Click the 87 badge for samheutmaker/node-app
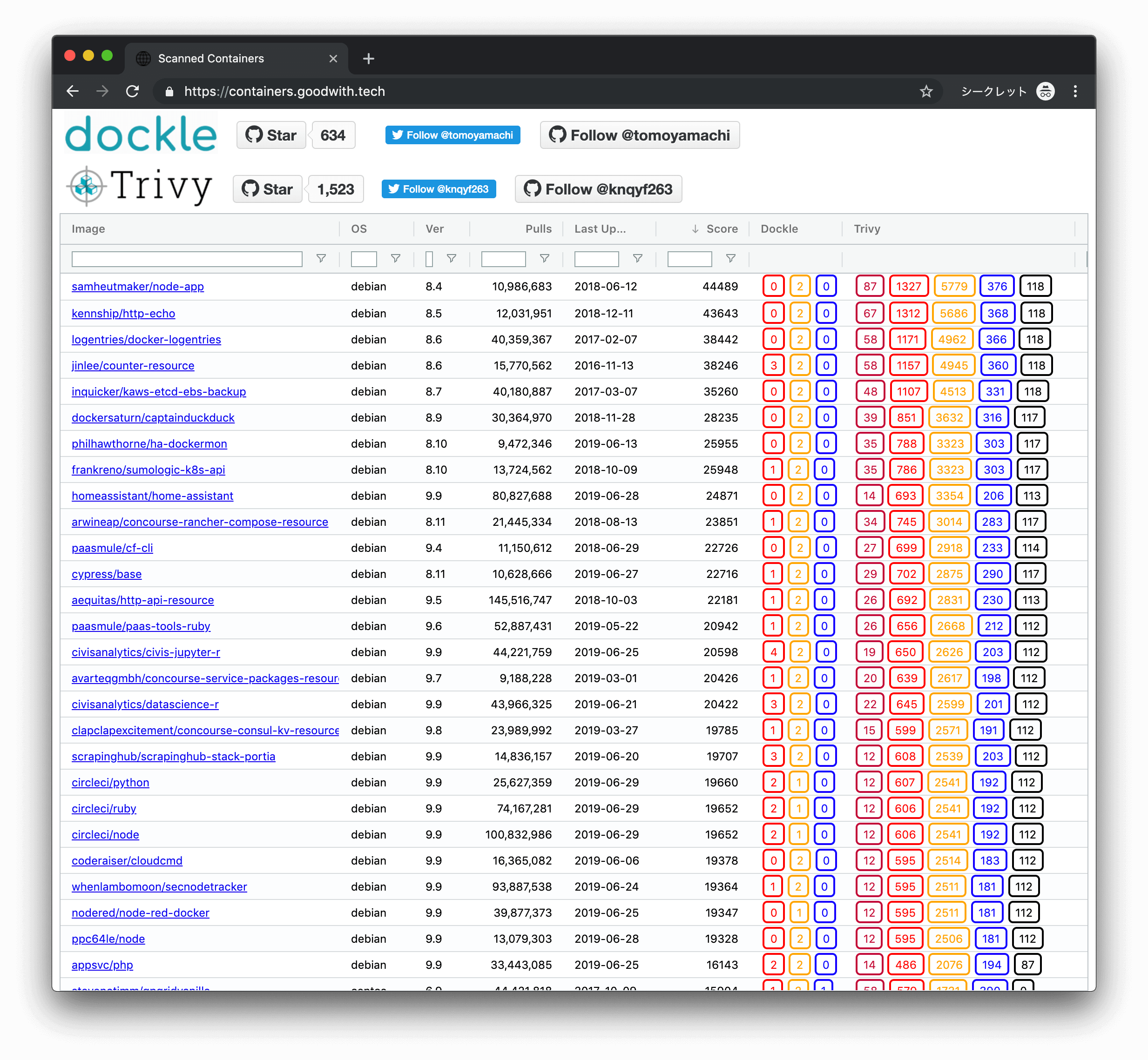This screenshot has height=1060, width=1148. tap(870, 286)
